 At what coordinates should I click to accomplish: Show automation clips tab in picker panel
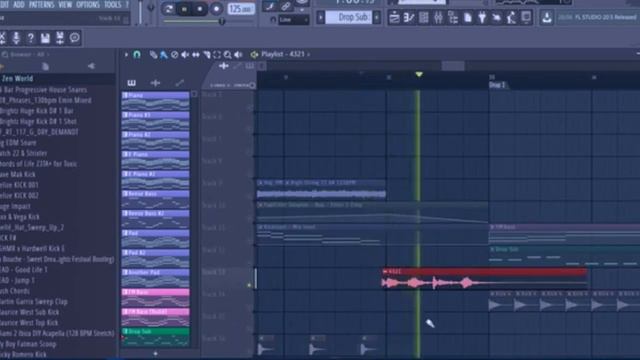click(180, 83)
